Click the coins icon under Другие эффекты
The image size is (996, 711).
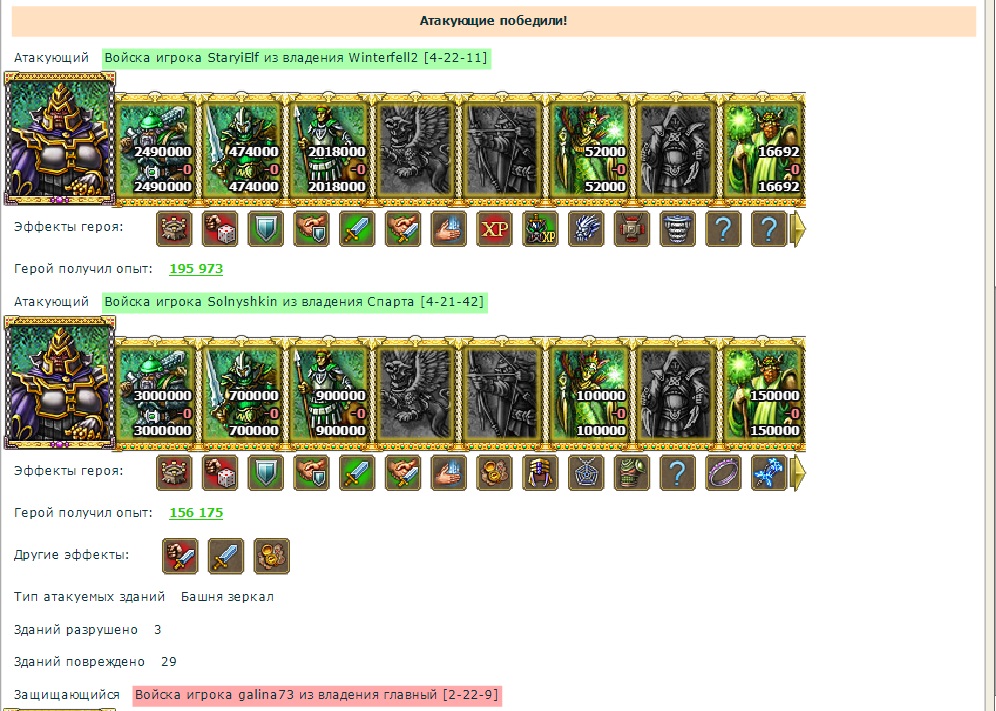pos(272,556)
